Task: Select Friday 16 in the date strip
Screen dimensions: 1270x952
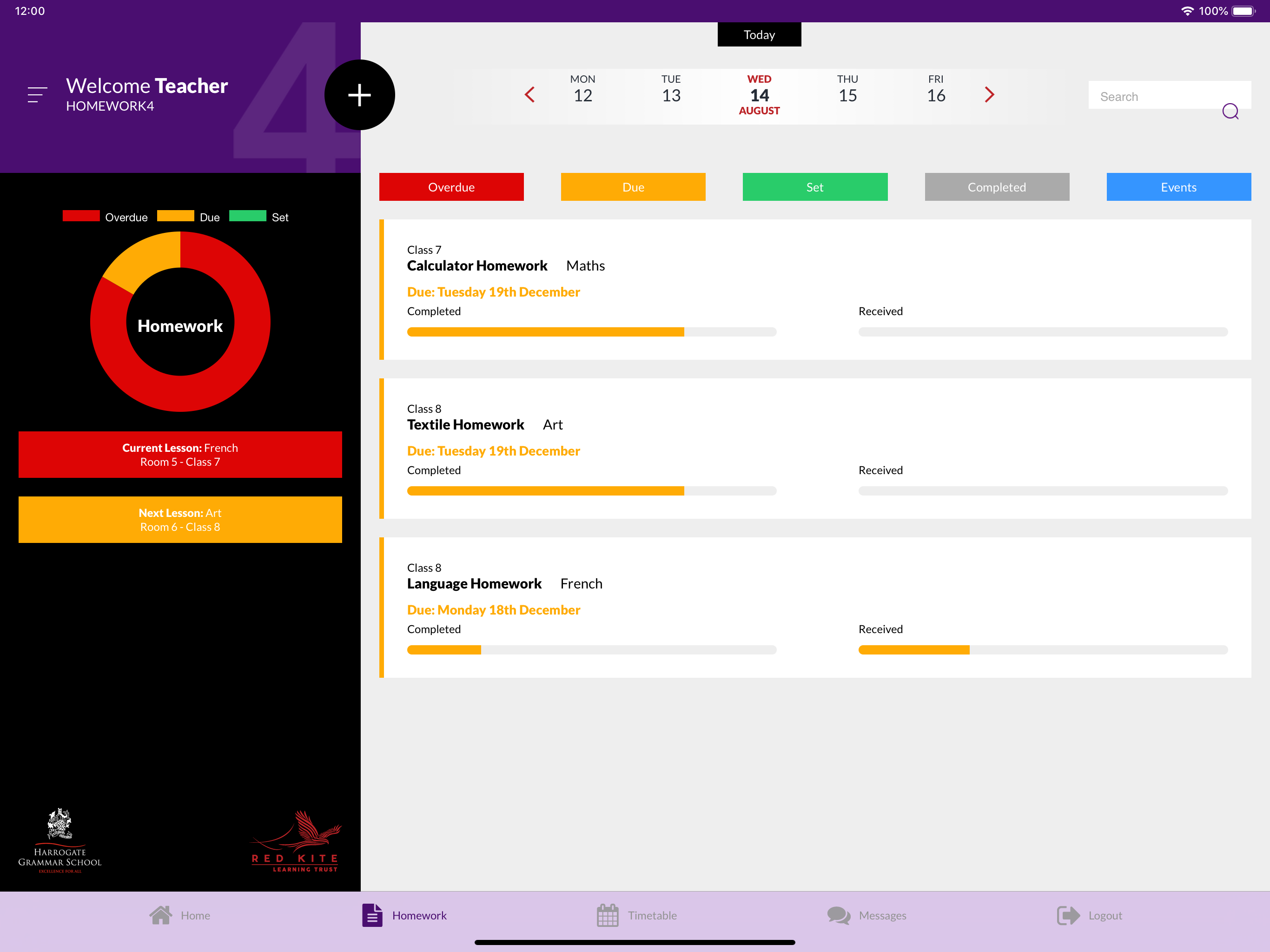Action: click(936, 90)
